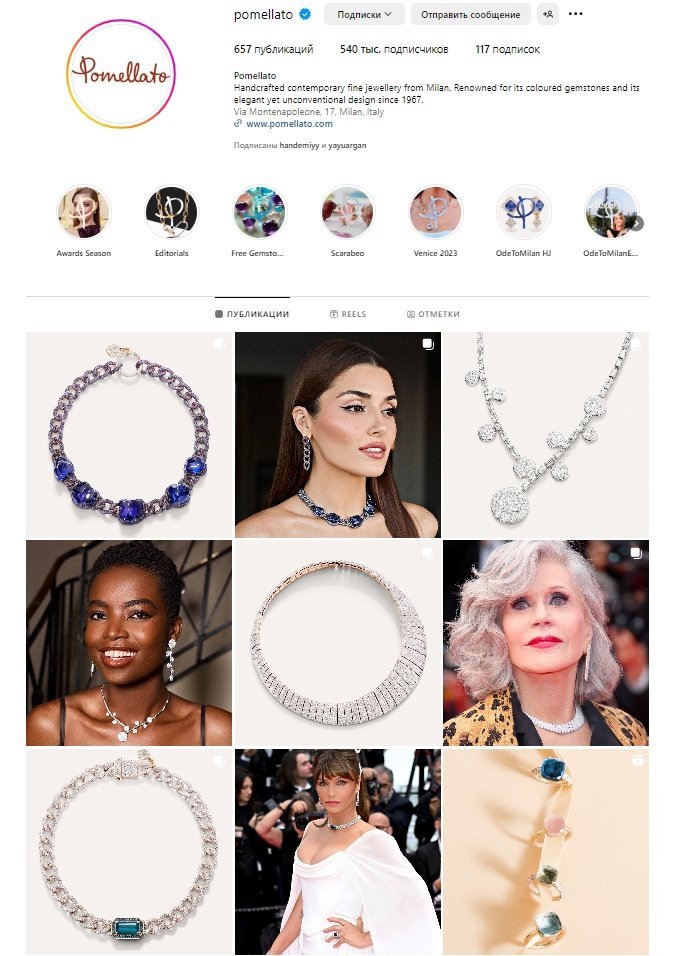Click Отправить сообщение button
The width and height of the screenshot is (677, 956).
click(x=470, y=14)
